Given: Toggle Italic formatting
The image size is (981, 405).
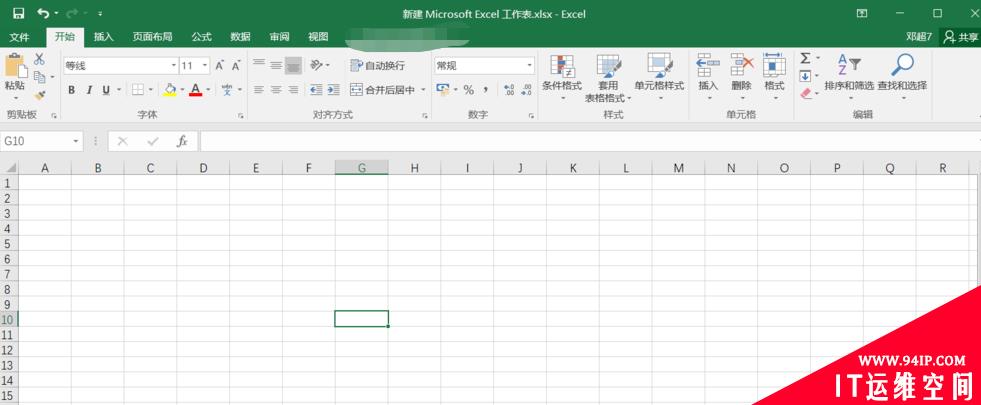Looking at the screenshot, I should pyautogui.click(x=89, y=90).
